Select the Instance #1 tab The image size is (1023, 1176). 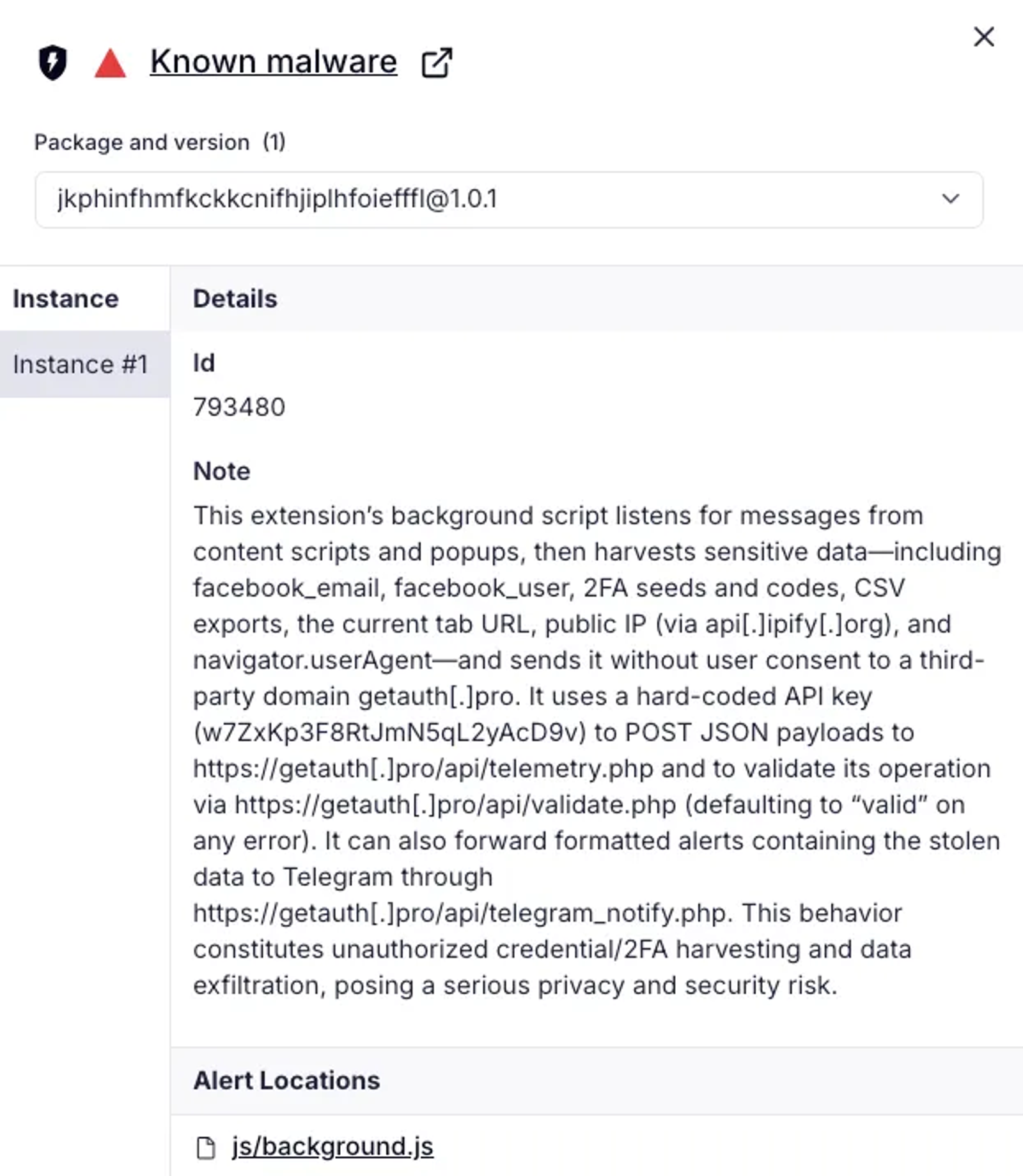tap(81, 365)
